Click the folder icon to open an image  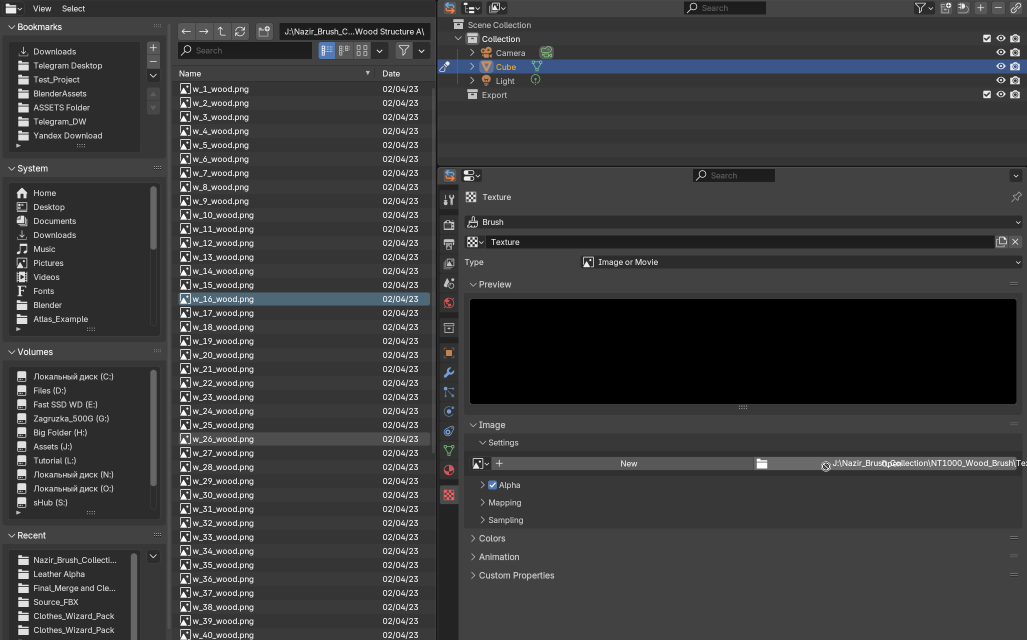[762, 464]
